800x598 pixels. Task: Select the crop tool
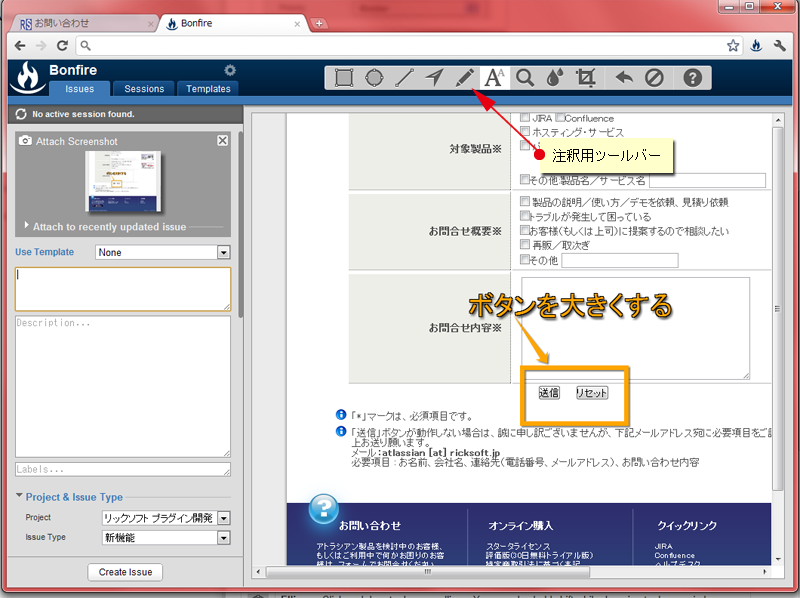(585, 78)
